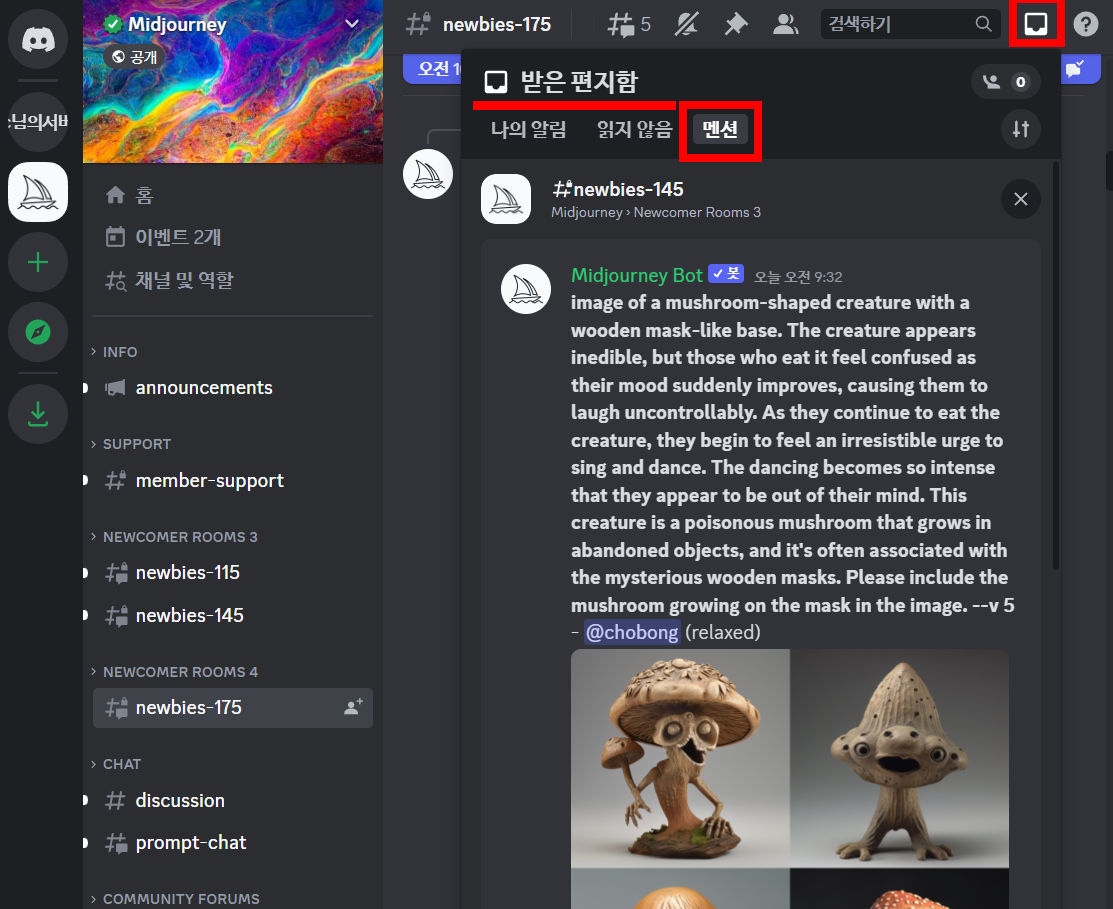Collapse the CHAT category
The height and width of the screenshot is (909, 1113).
(x=117, y=764)
